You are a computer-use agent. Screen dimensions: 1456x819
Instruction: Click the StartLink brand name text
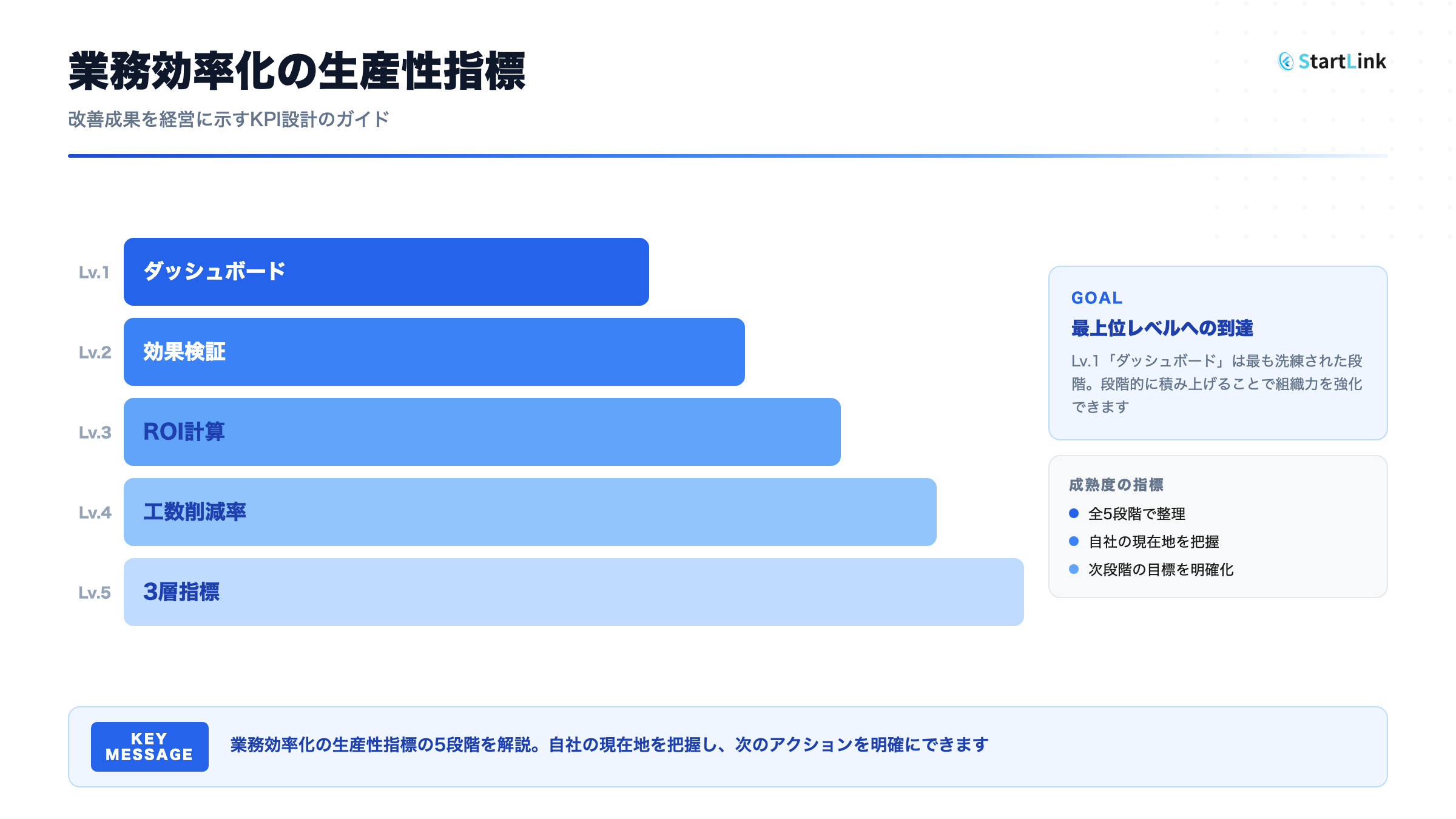point(1342,61)
